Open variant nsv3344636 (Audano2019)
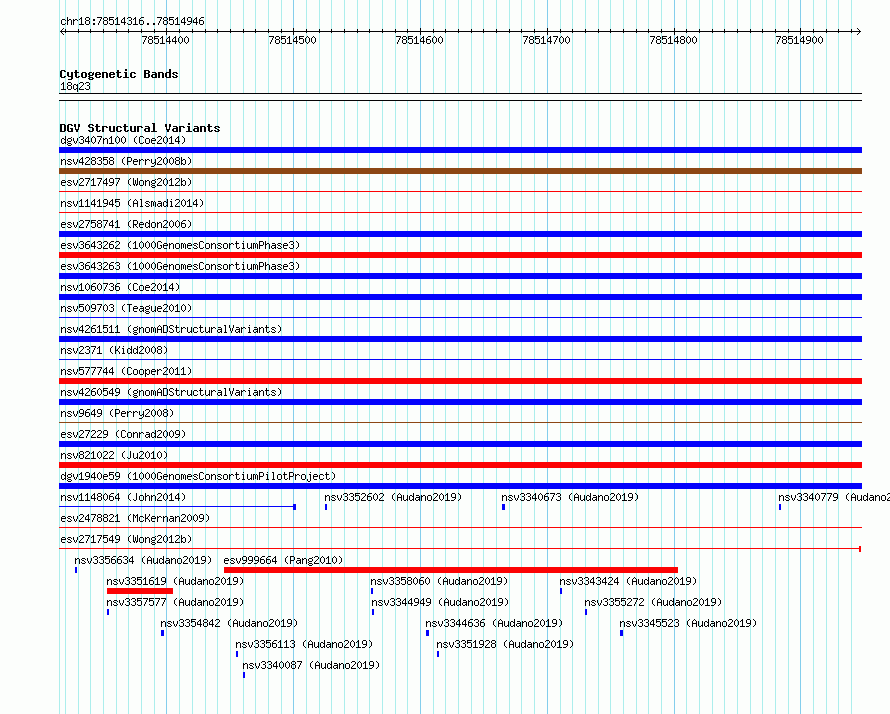Screen dimensions: 890x714 (494, 623)
